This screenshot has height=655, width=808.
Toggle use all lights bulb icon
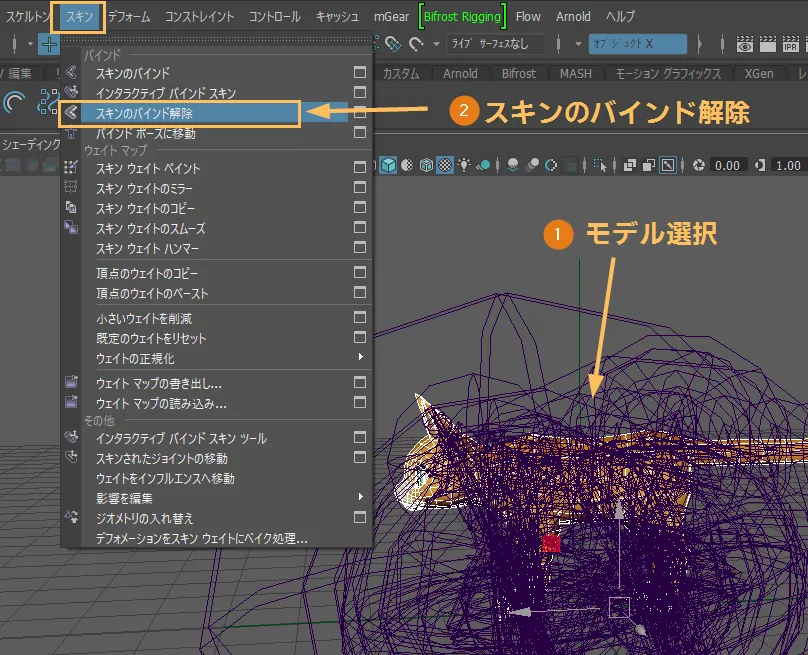464,165
